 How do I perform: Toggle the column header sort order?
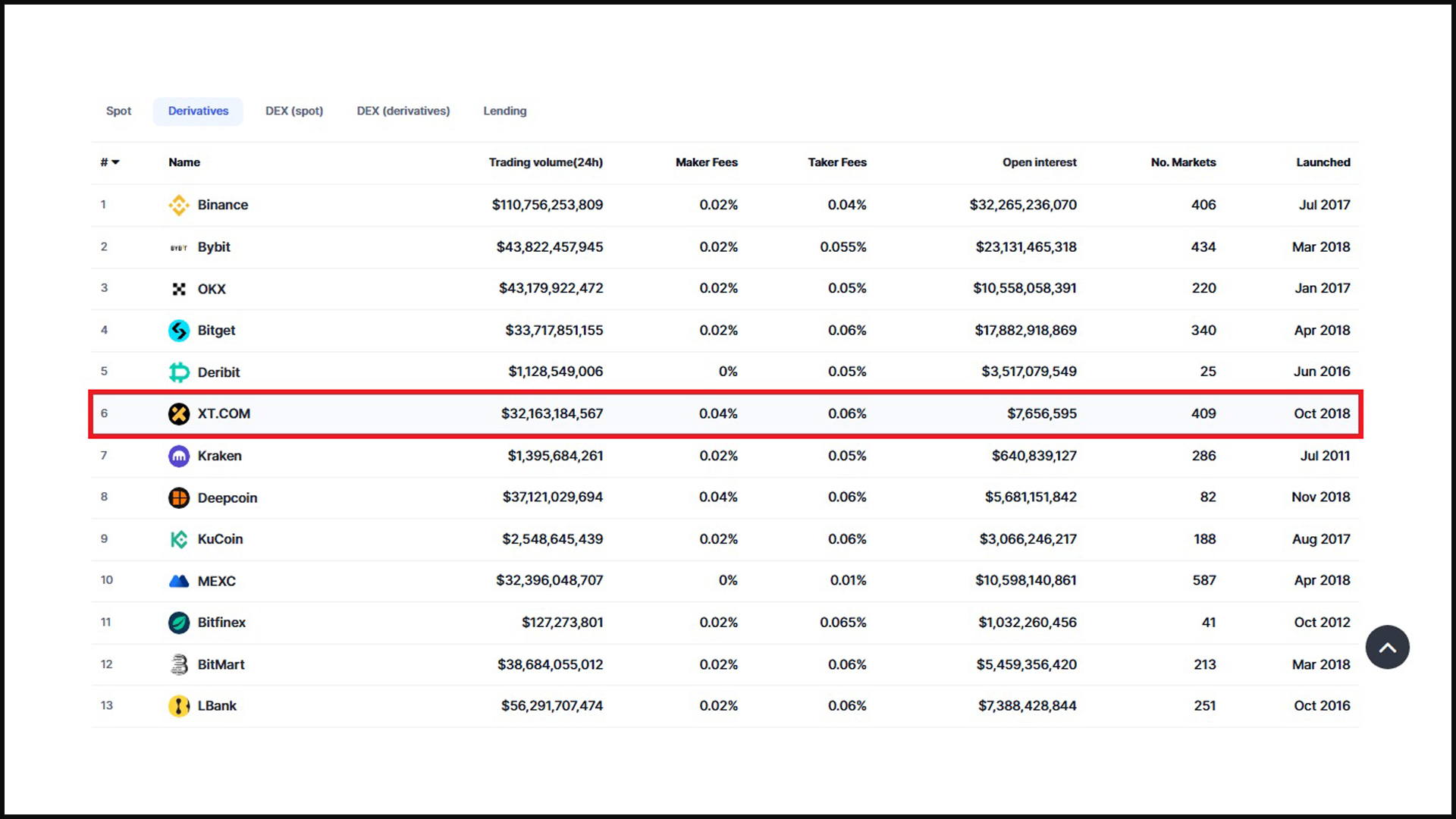pos(108,161)
